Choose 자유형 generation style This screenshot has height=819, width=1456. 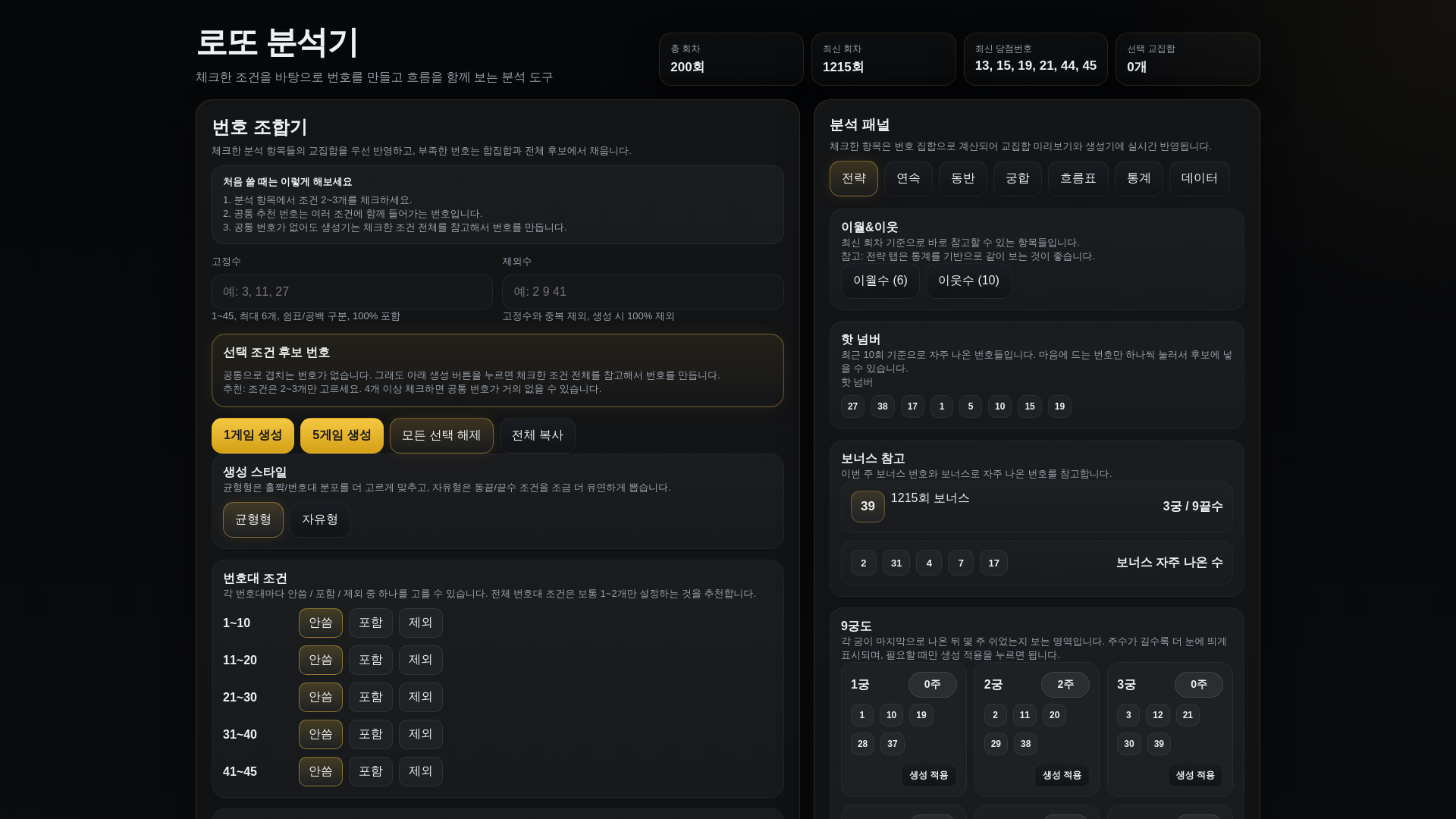point(319,519)
